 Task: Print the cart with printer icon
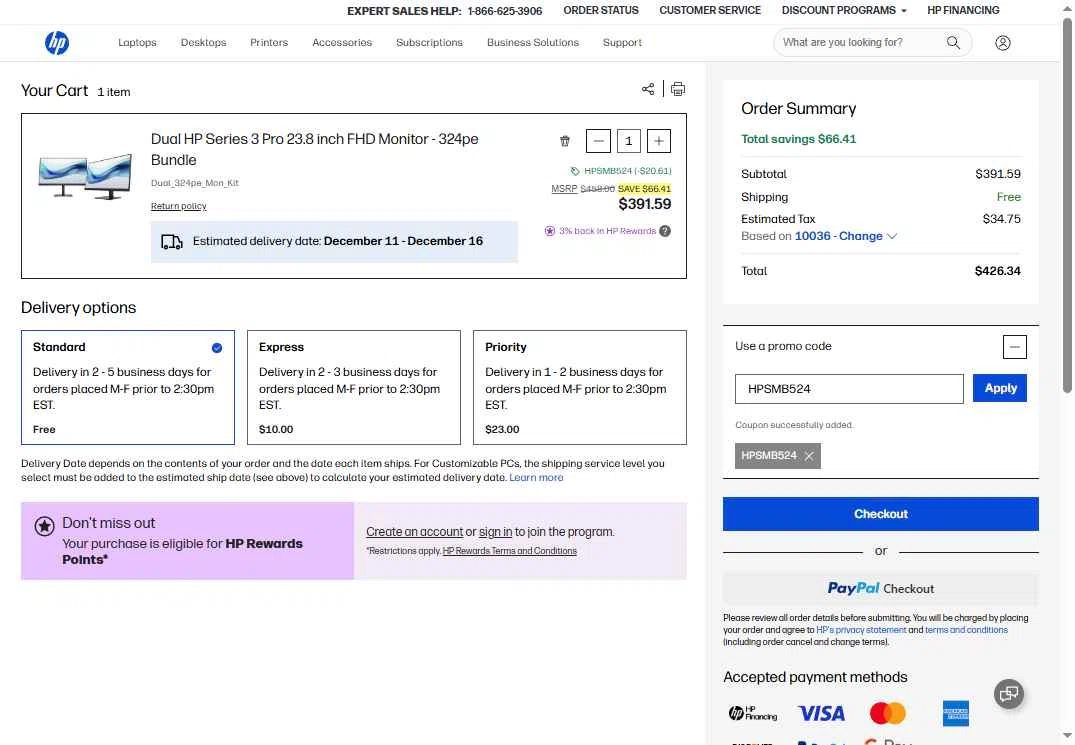pyautogui.click(x=677, y=89)
